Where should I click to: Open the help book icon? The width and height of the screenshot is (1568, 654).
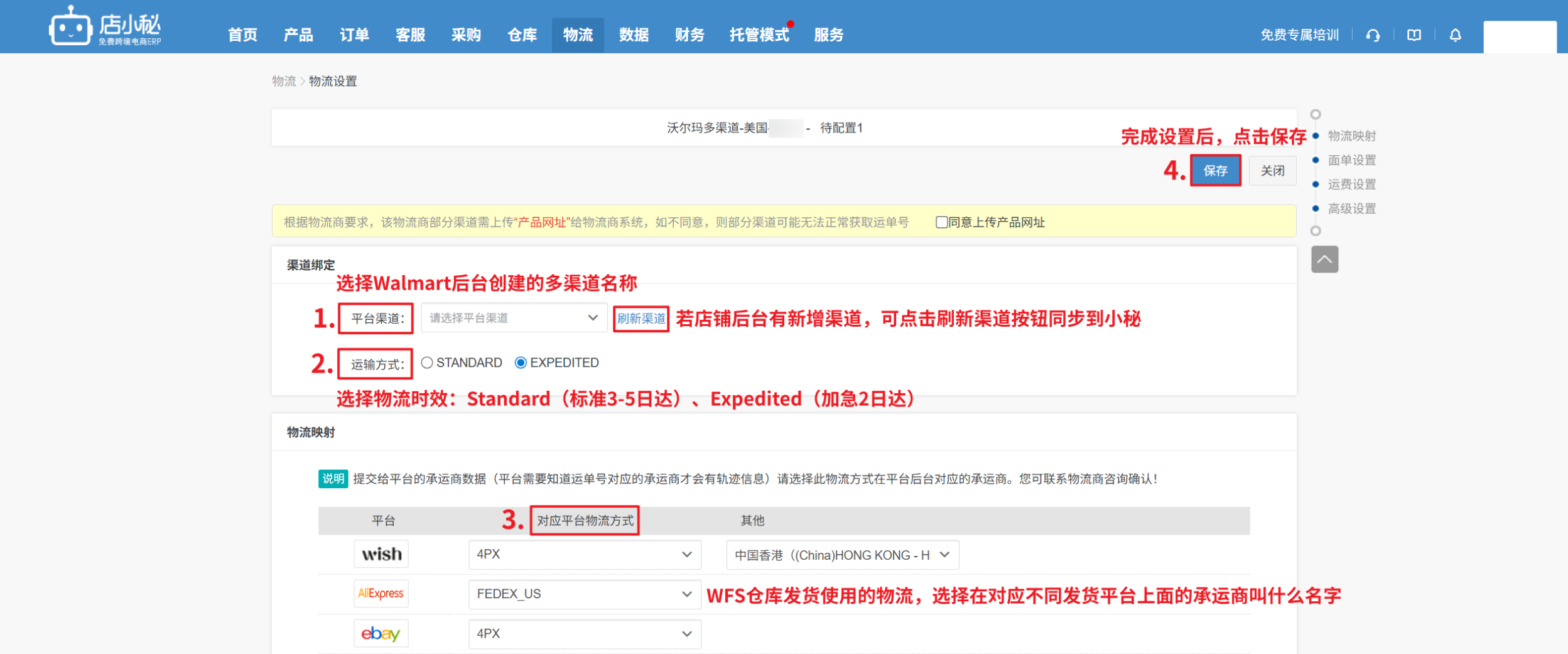point(1414,35)
